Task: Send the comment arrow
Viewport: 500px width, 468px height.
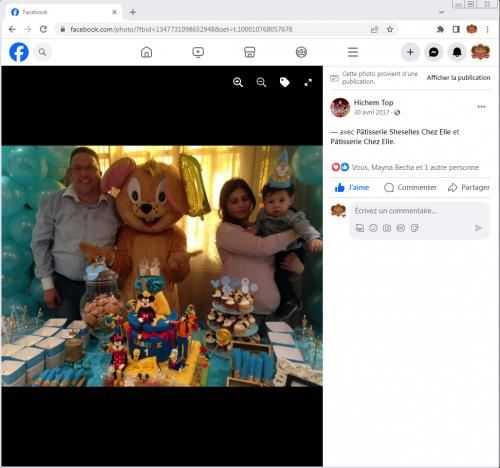Action: (x=478, y=228)
